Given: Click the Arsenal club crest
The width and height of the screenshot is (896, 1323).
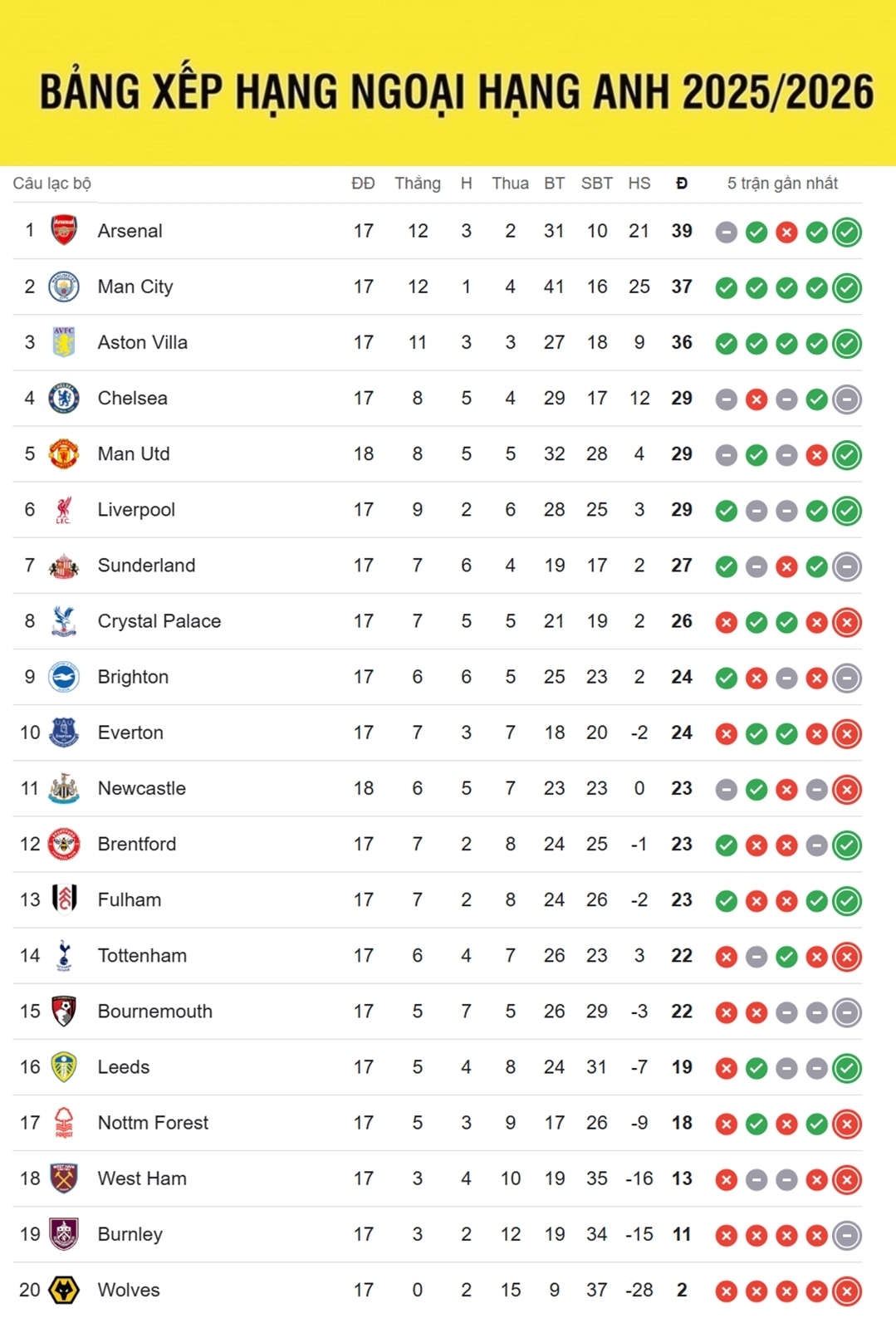Looking at the screenshot, I should tap(64, 230).
